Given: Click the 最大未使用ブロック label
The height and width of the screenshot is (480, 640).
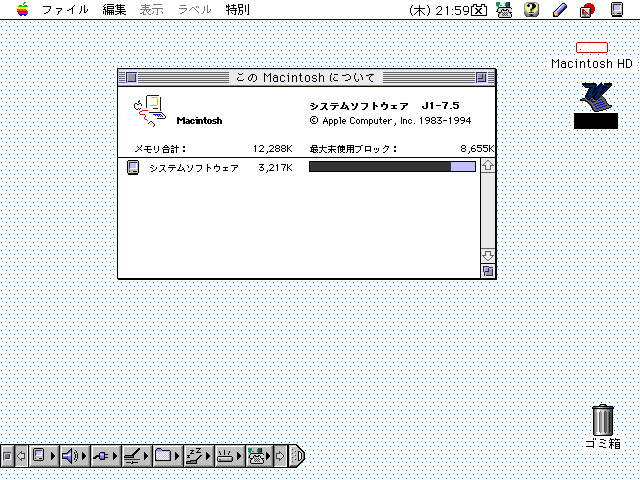Looking at the screenshot, I should (353, 149).
